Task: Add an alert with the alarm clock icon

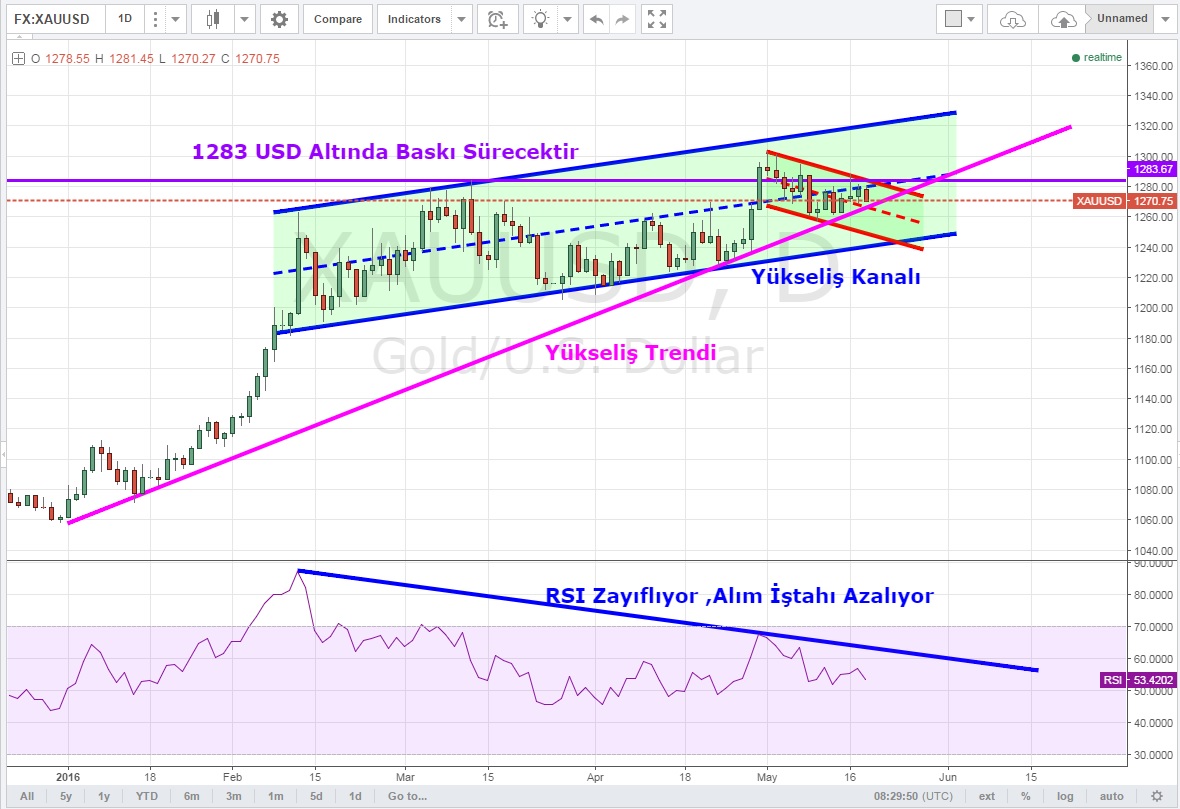Action: tap(496, 19)
